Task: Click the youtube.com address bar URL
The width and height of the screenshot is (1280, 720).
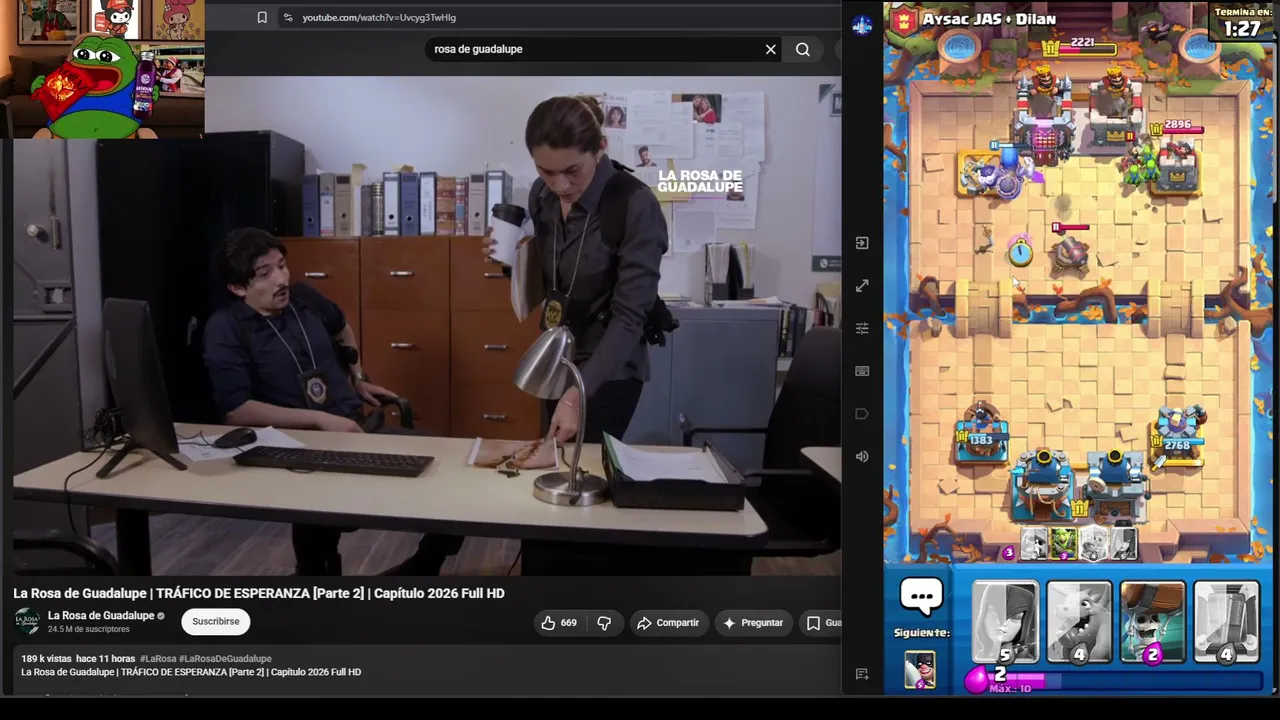Action: [379, 17]
